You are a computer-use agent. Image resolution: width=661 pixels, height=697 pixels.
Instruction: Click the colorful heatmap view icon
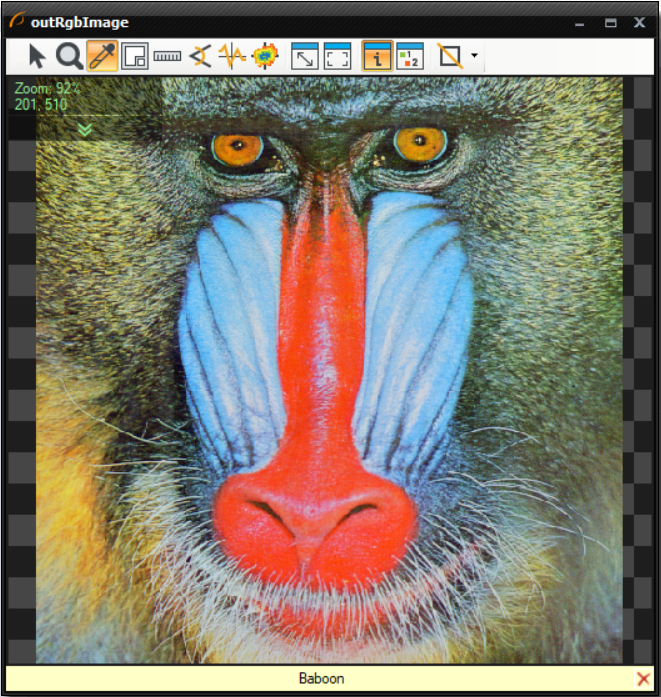pos(265,57)
